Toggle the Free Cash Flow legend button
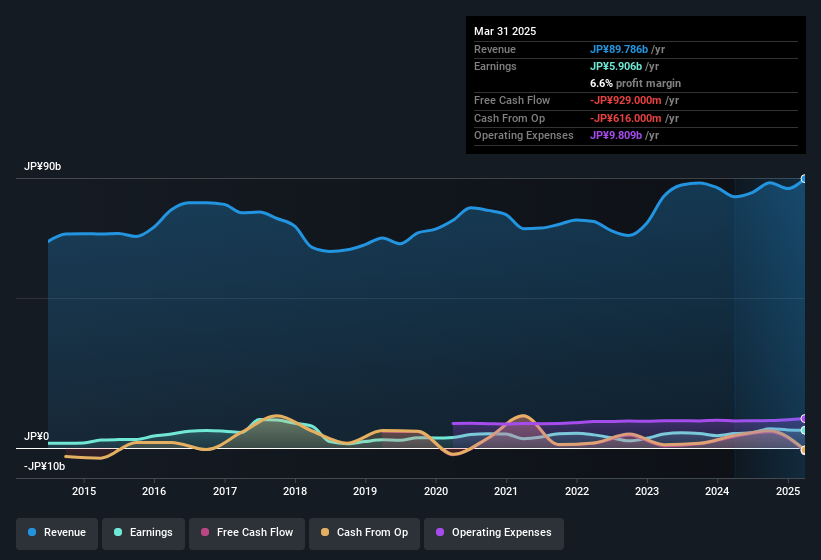This screenshot has height=560, width=821. (247, 533)
